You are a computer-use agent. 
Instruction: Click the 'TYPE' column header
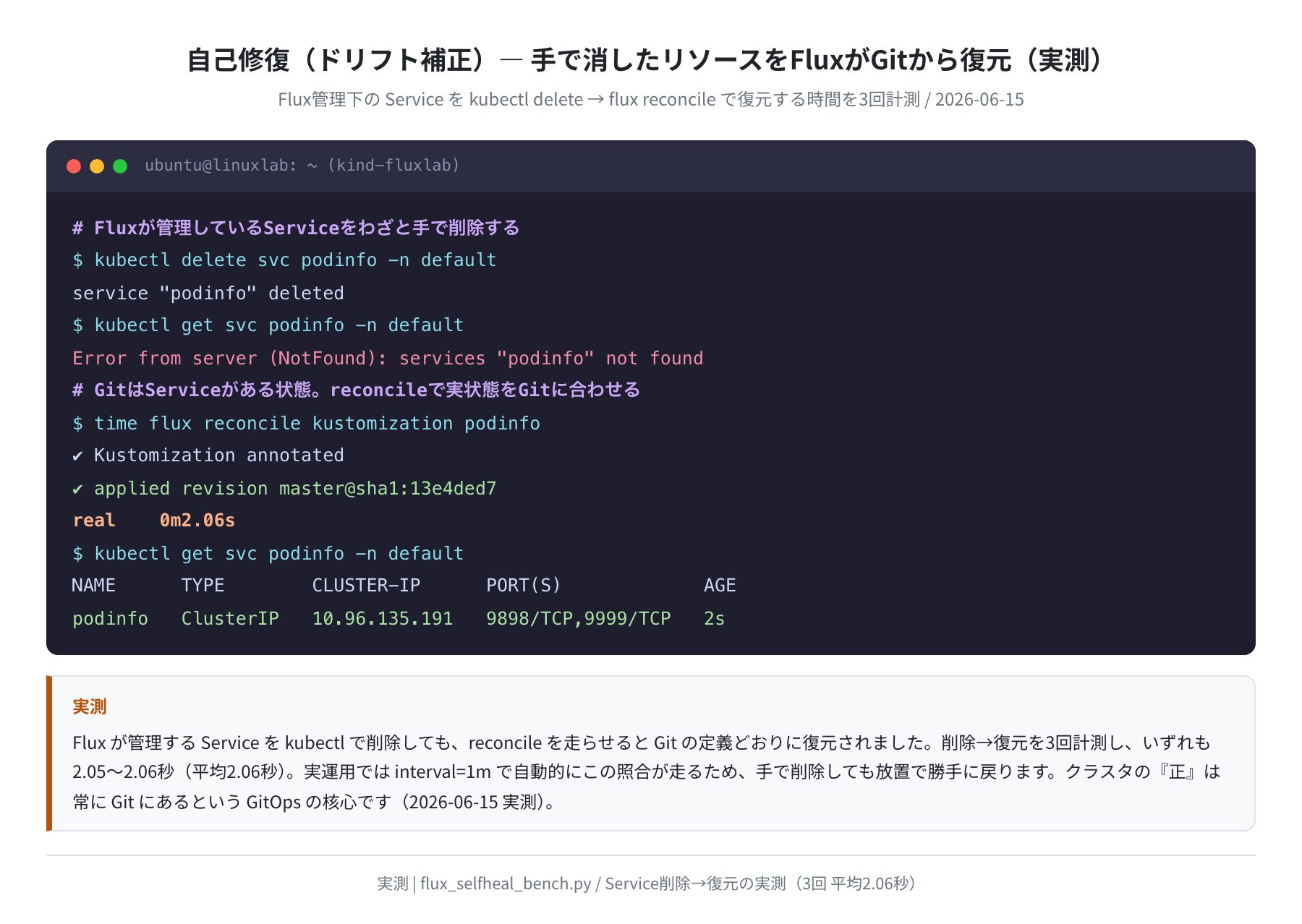(203, 586)
